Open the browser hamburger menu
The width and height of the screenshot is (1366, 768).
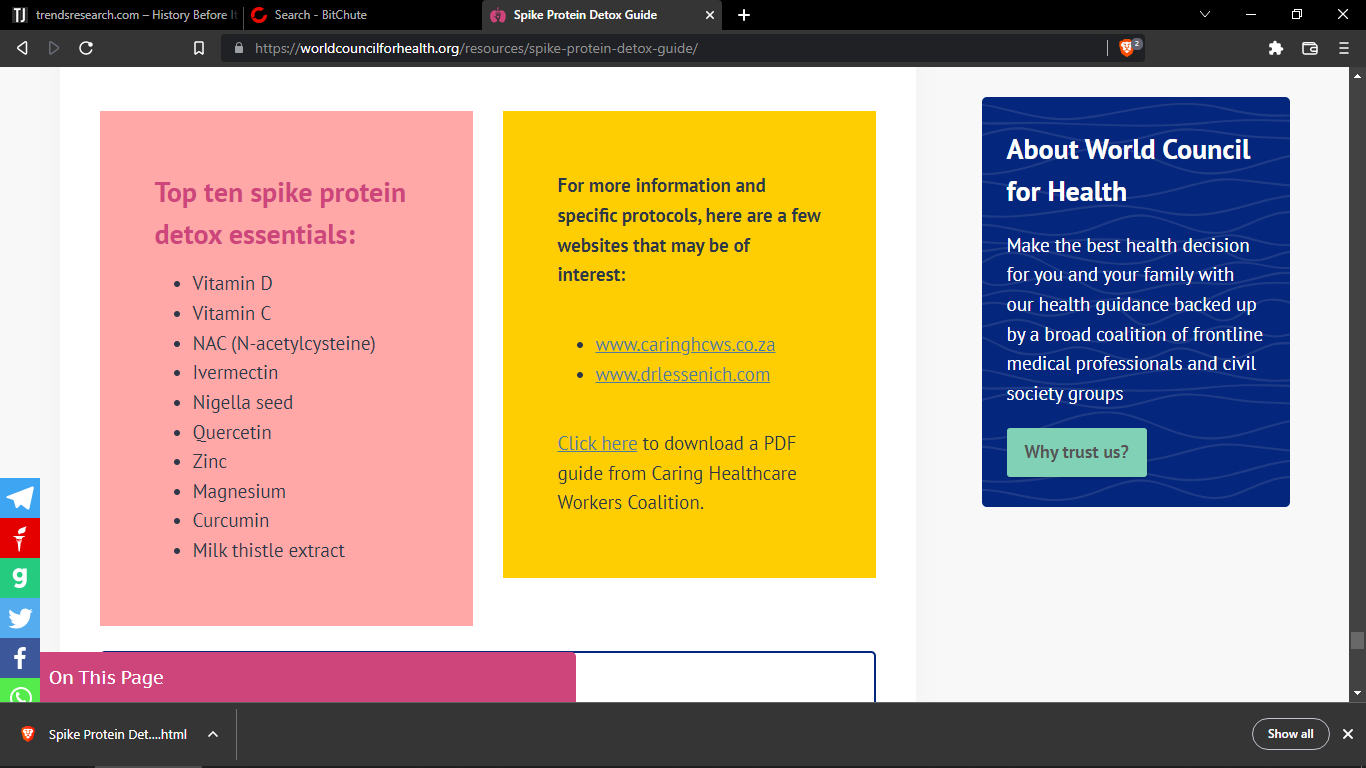point(1343,48)
